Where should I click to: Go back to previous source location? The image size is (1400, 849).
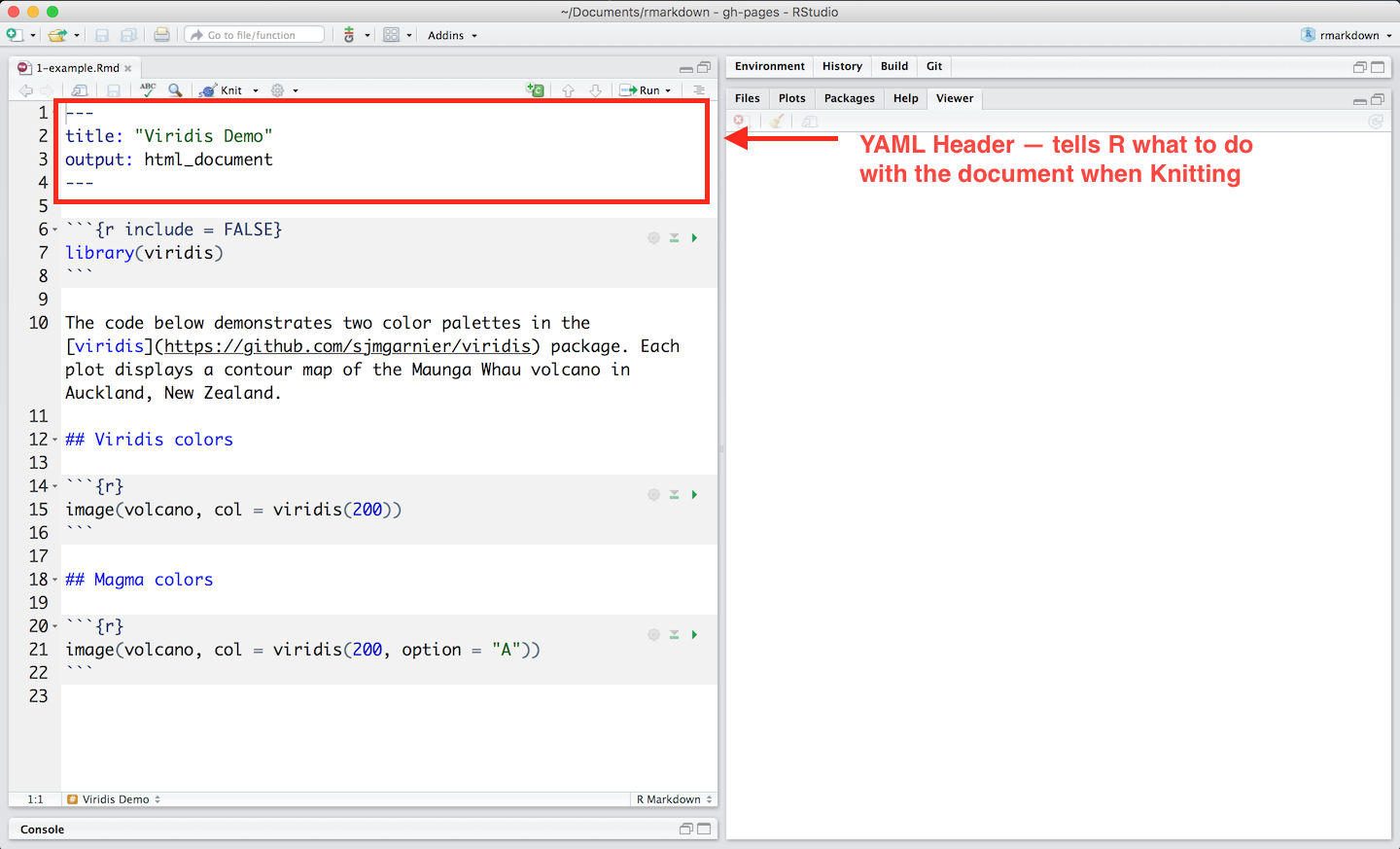click(x=25, y=90)
